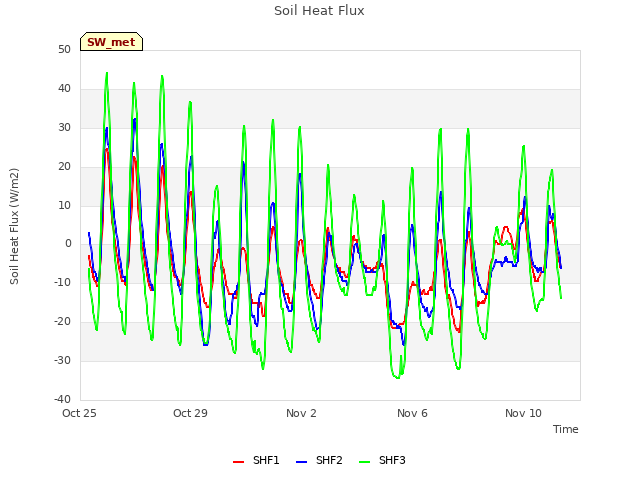The width and height of the screenshot is (640, 480).
Task: Click the red SHF1 legend swatch
Action: [x=238, y=462]
